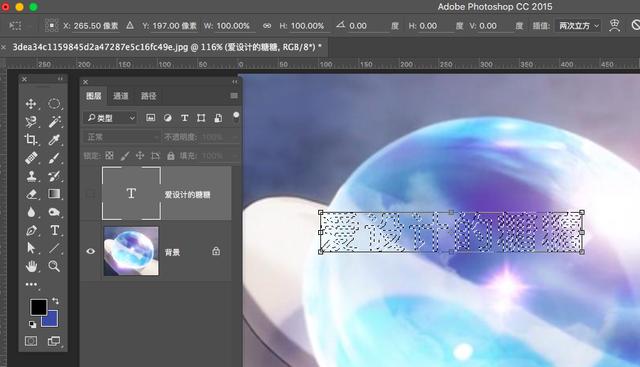Reset default foreground and background colors

[x=32, y=325]
